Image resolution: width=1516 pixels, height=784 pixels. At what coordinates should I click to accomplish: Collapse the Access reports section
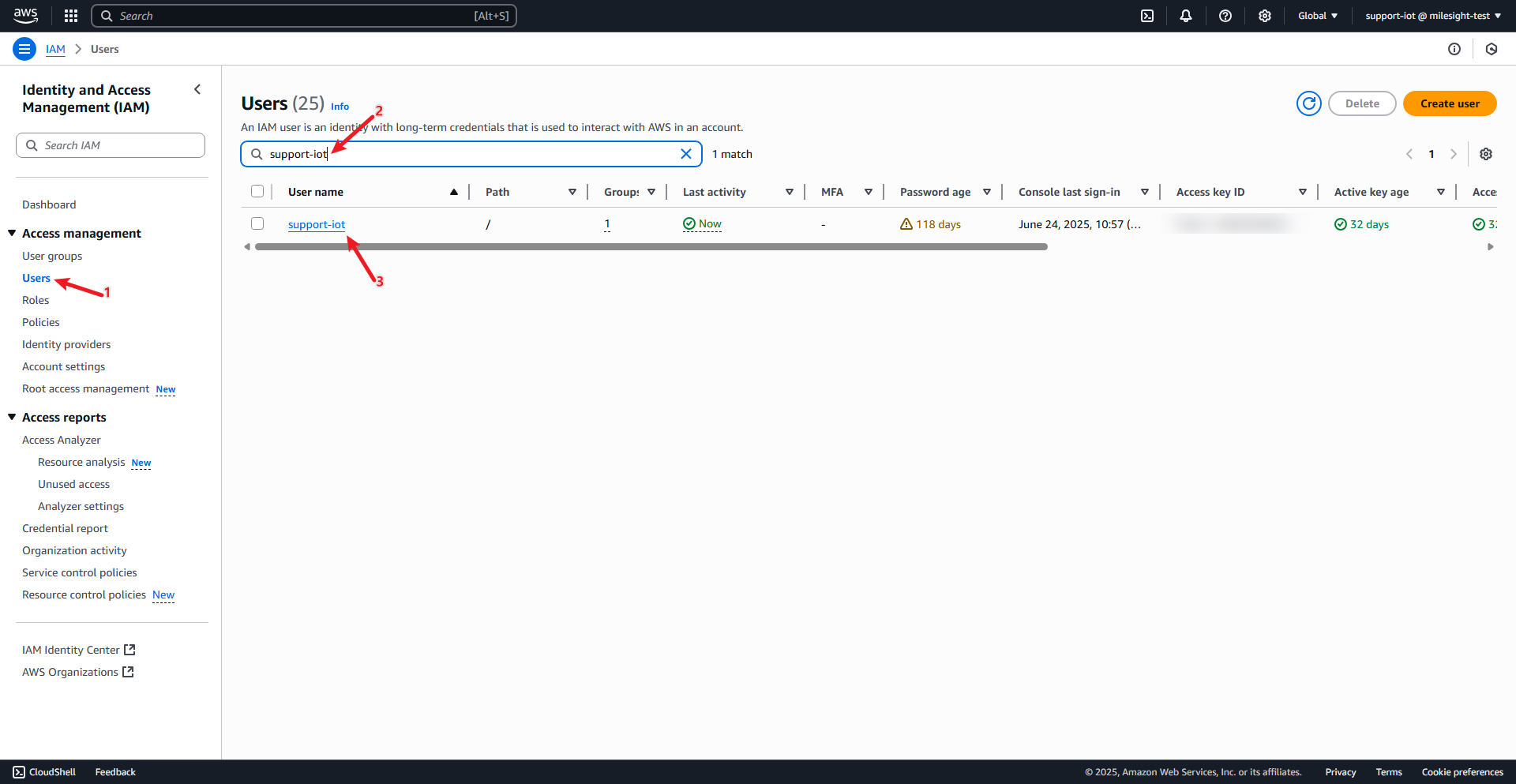click(x=12, y=417)
